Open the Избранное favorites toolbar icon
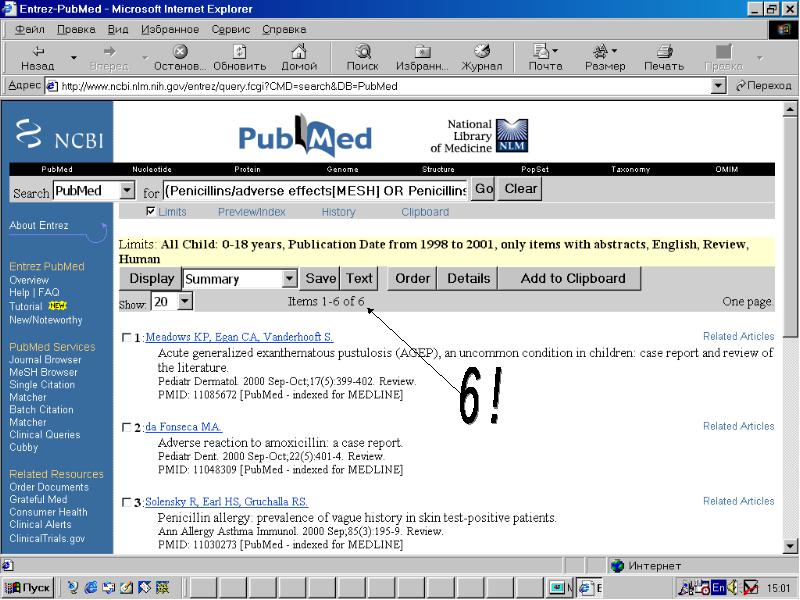800x600 pixels. coord(422,51)
